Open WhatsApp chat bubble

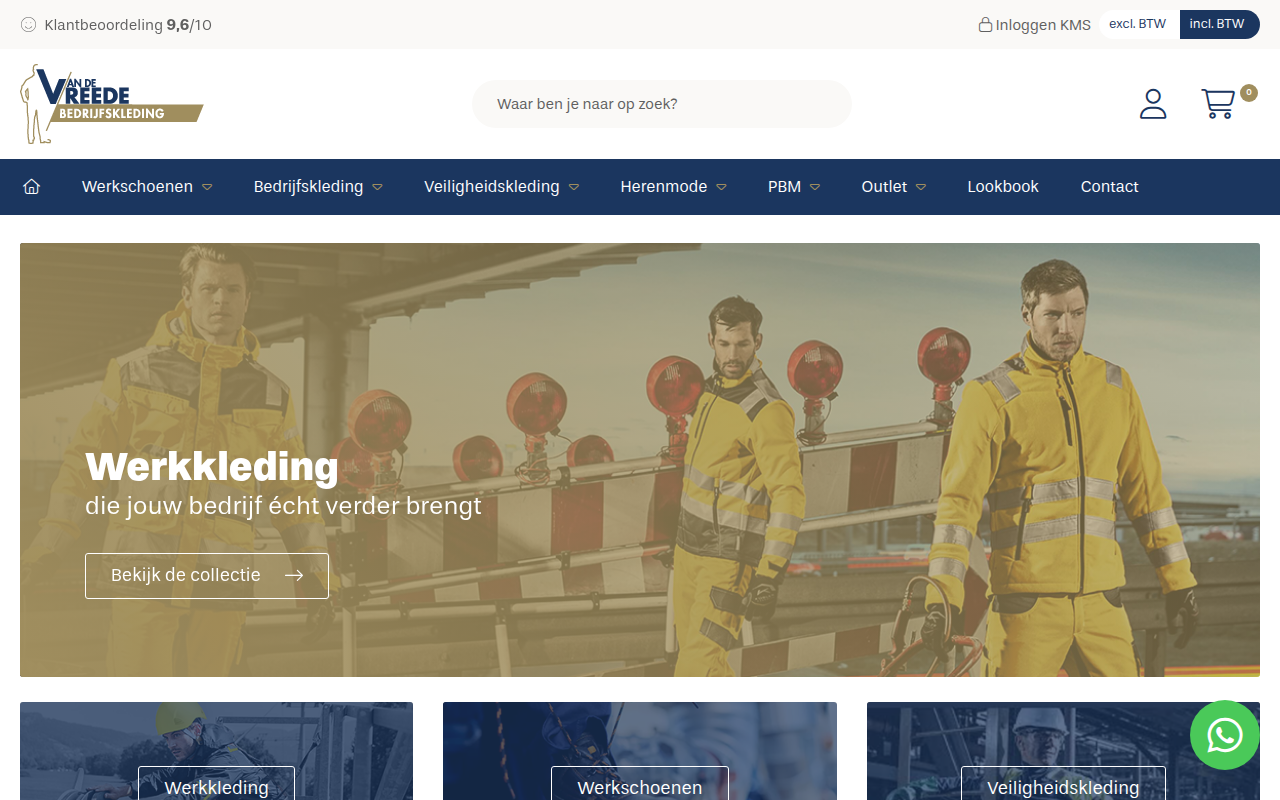(1225, 735)
